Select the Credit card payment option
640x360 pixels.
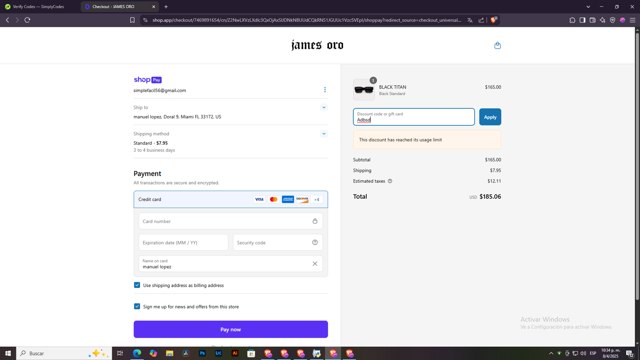[231, 199]
